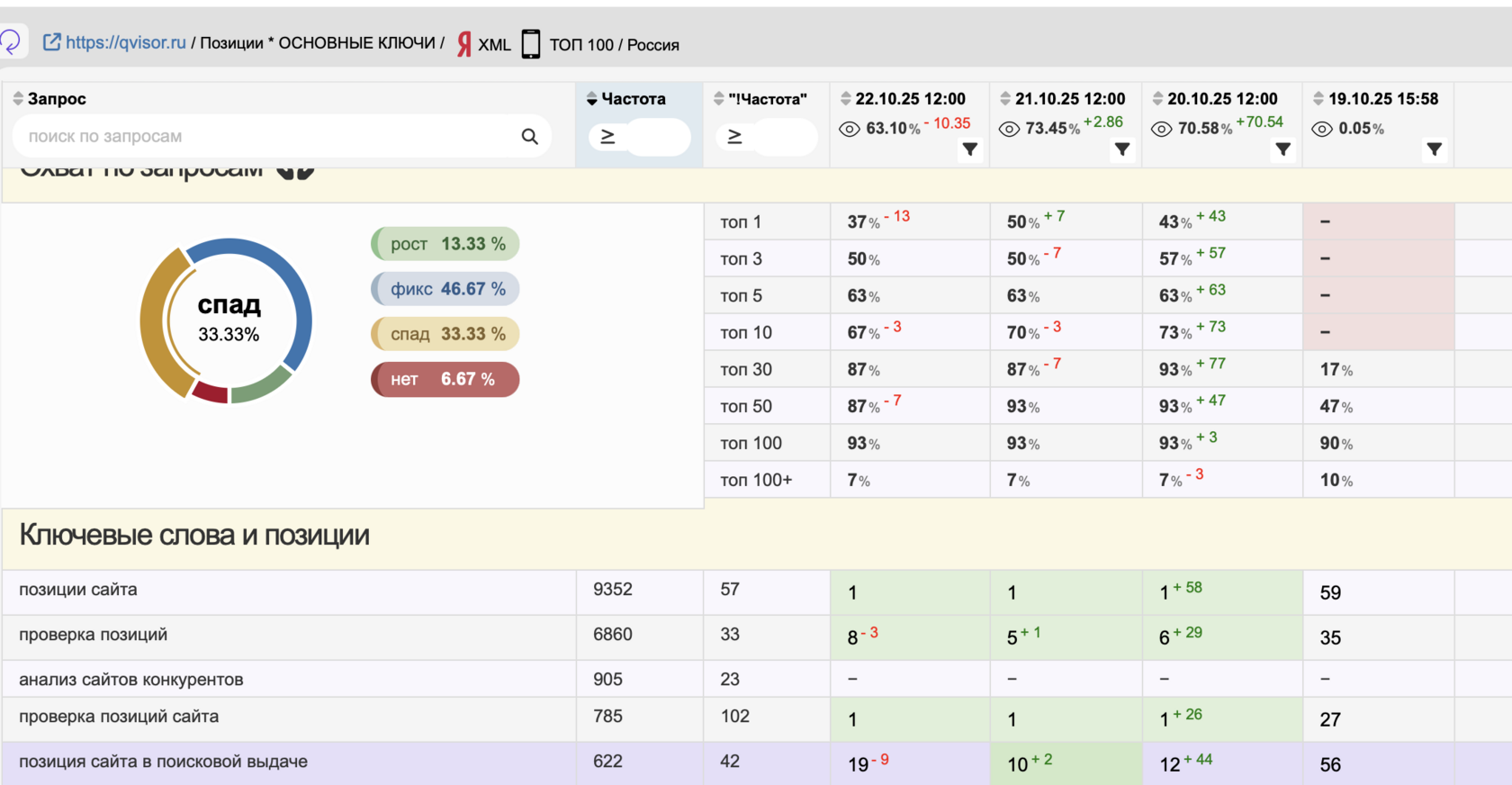Open the filter funnel under 20.10.25
Viewport: 1512px width, 785px height.
(1283, 149)
